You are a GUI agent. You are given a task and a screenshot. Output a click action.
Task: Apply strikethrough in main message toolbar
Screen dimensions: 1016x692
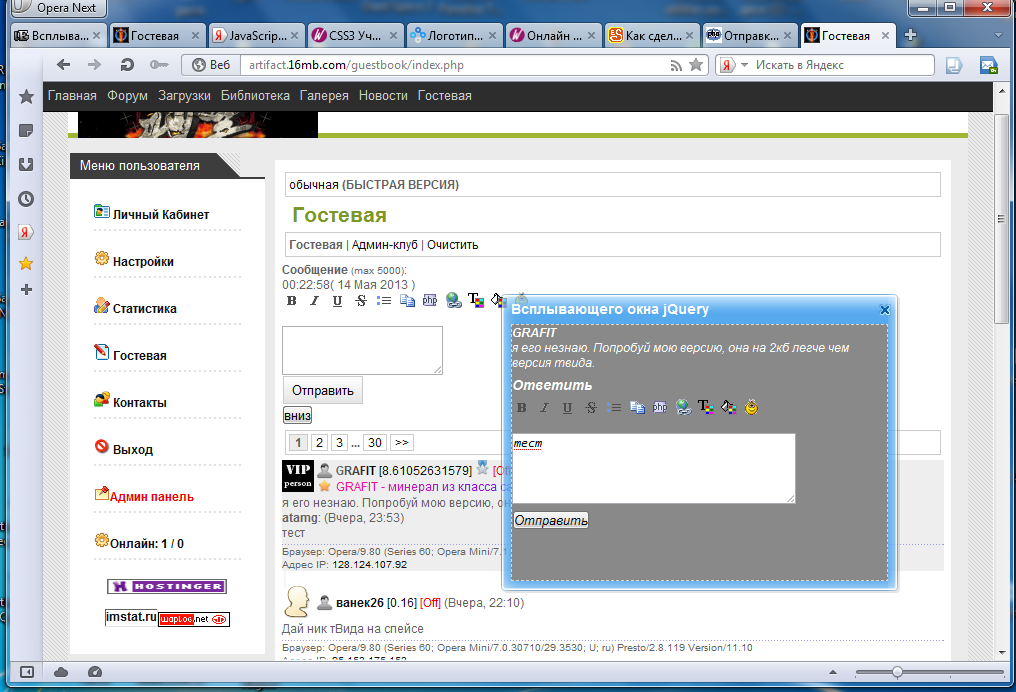(x=361, y=301)
